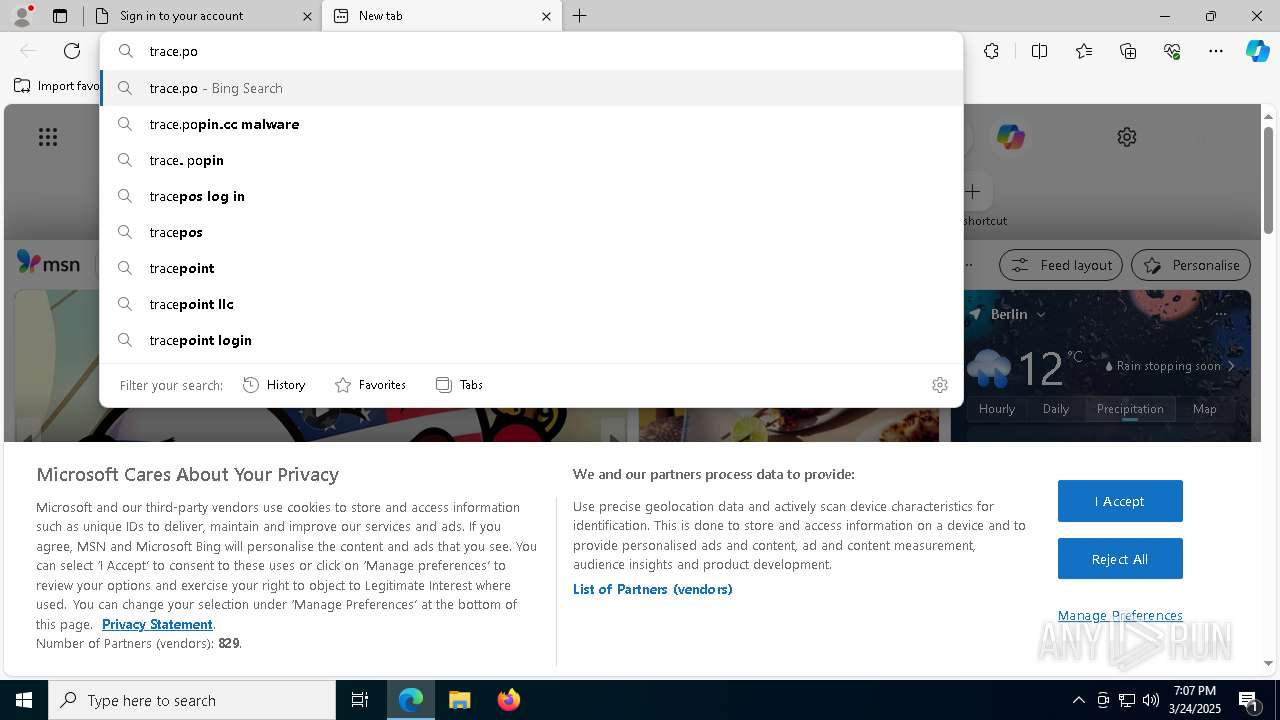Filter search by History
Viewport: 1280px width, 720px height.
[274, 385]
